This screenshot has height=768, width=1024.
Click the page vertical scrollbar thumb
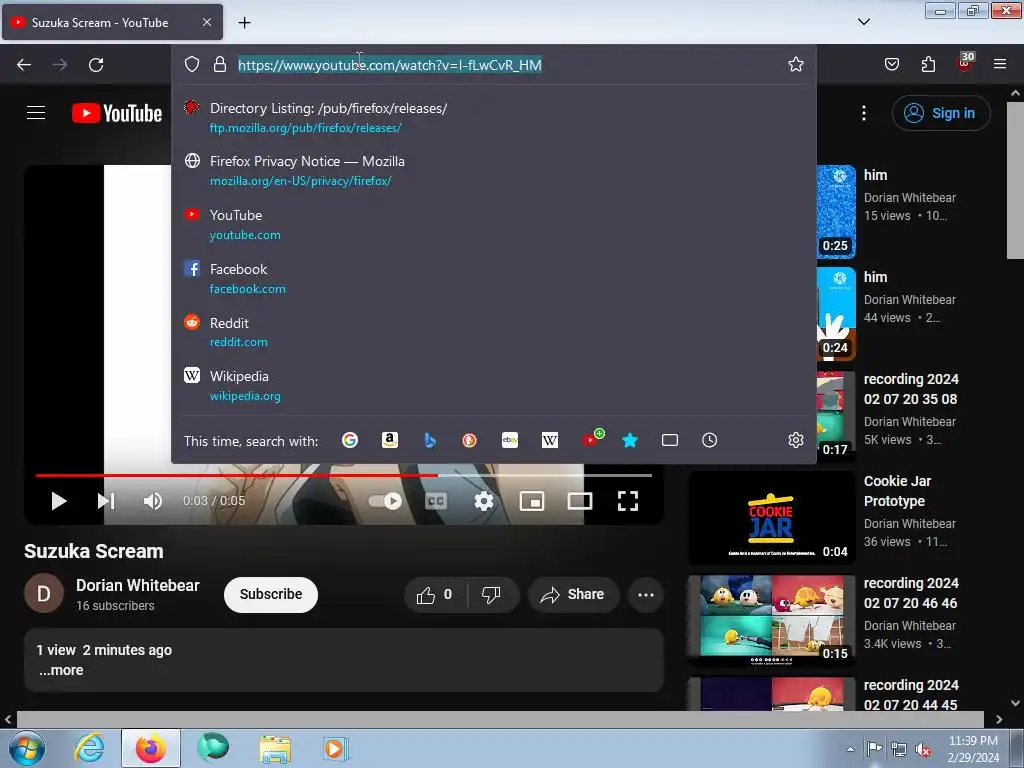point(1015,178)
